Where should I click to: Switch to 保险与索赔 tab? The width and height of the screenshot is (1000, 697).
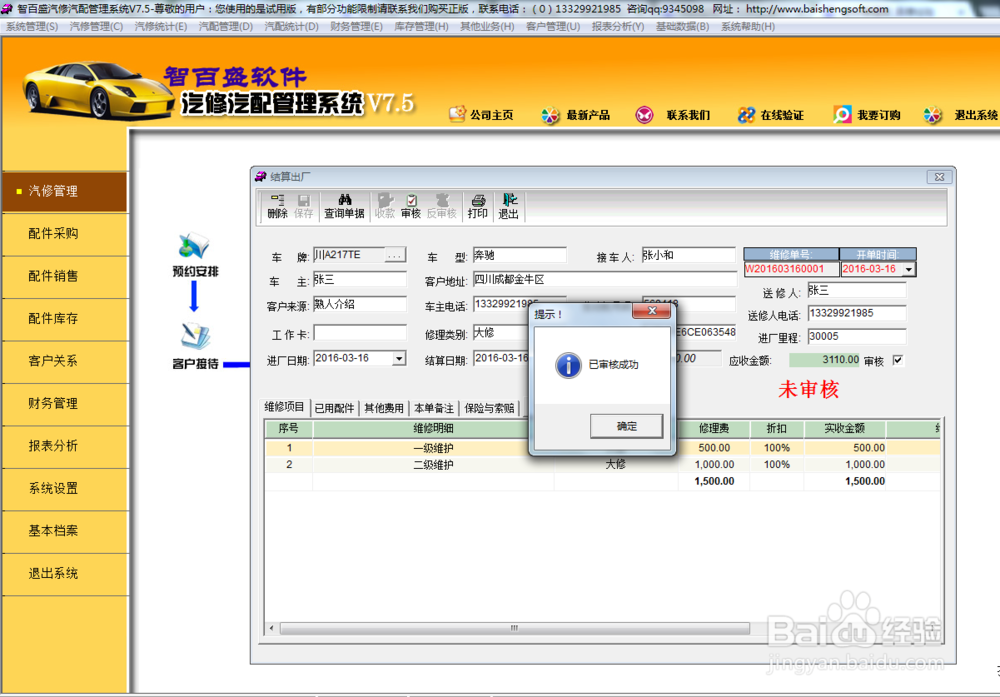[489, 408]
